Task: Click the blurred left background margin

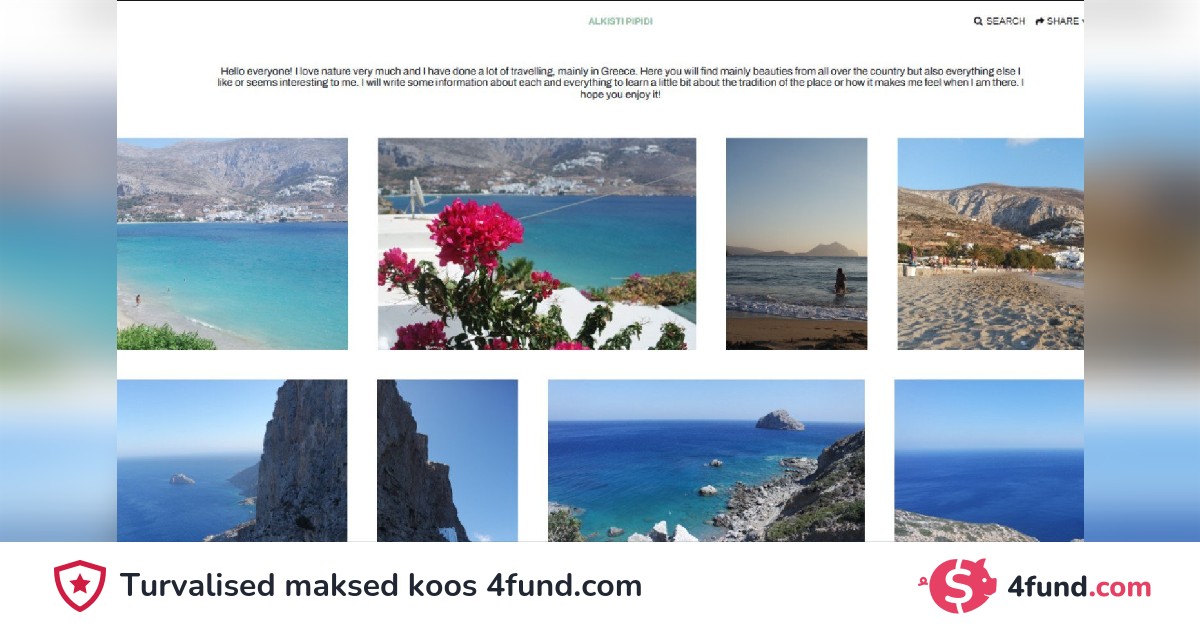Action: pos(58,270)
